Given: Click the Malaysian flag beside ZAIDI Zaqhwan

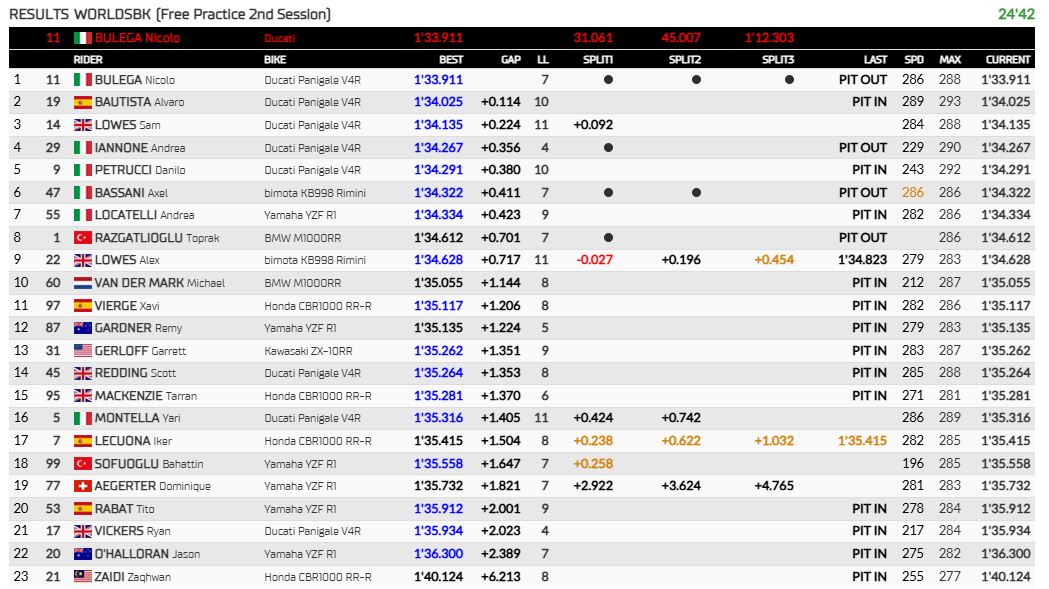Looking at the screenshot, I should (x=82, y=576).
